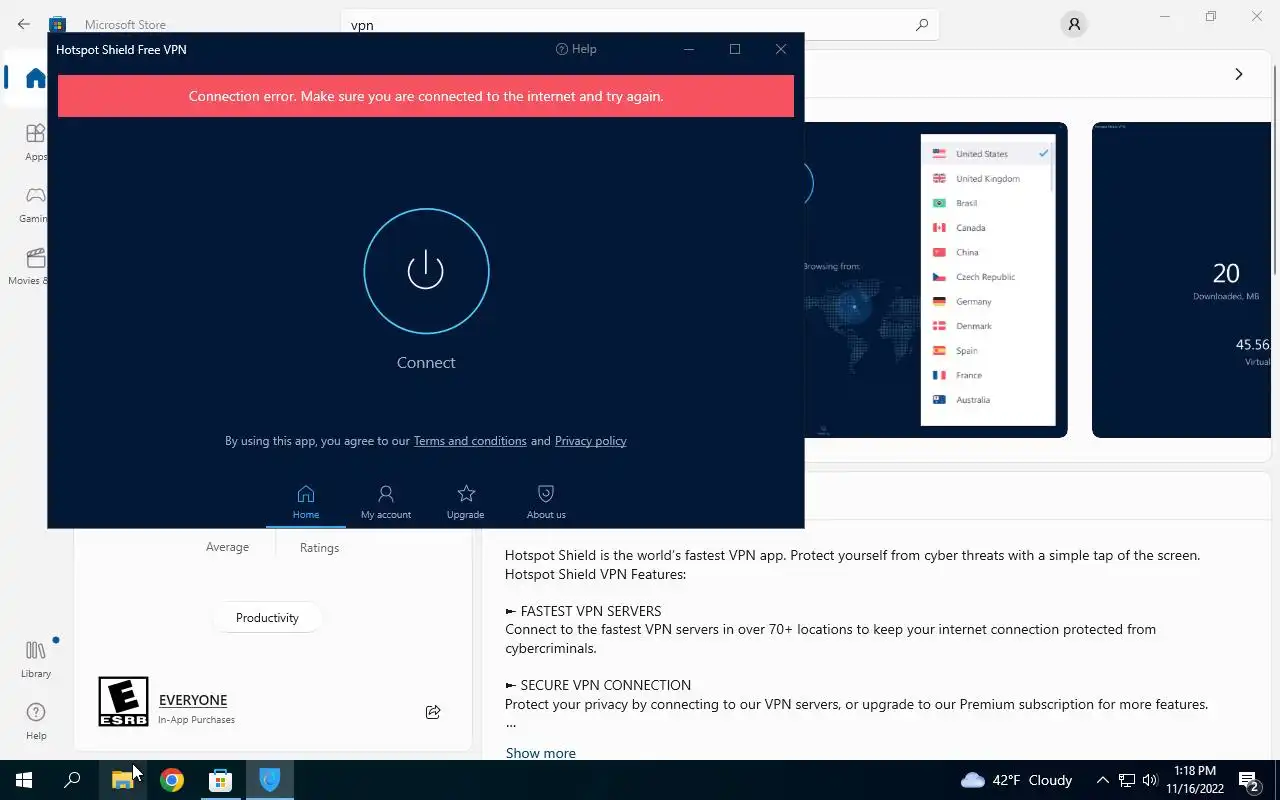The width and height of the screenshot is (1280, 800).
Task: Open the weather widget showing 42°F Cloudy
Action: 1016,780
